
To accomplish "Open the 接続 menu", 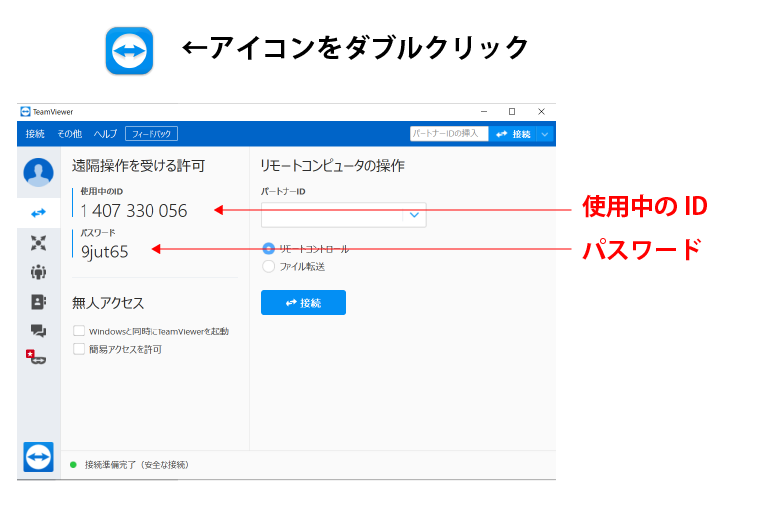I will click(x=35, y=134).
